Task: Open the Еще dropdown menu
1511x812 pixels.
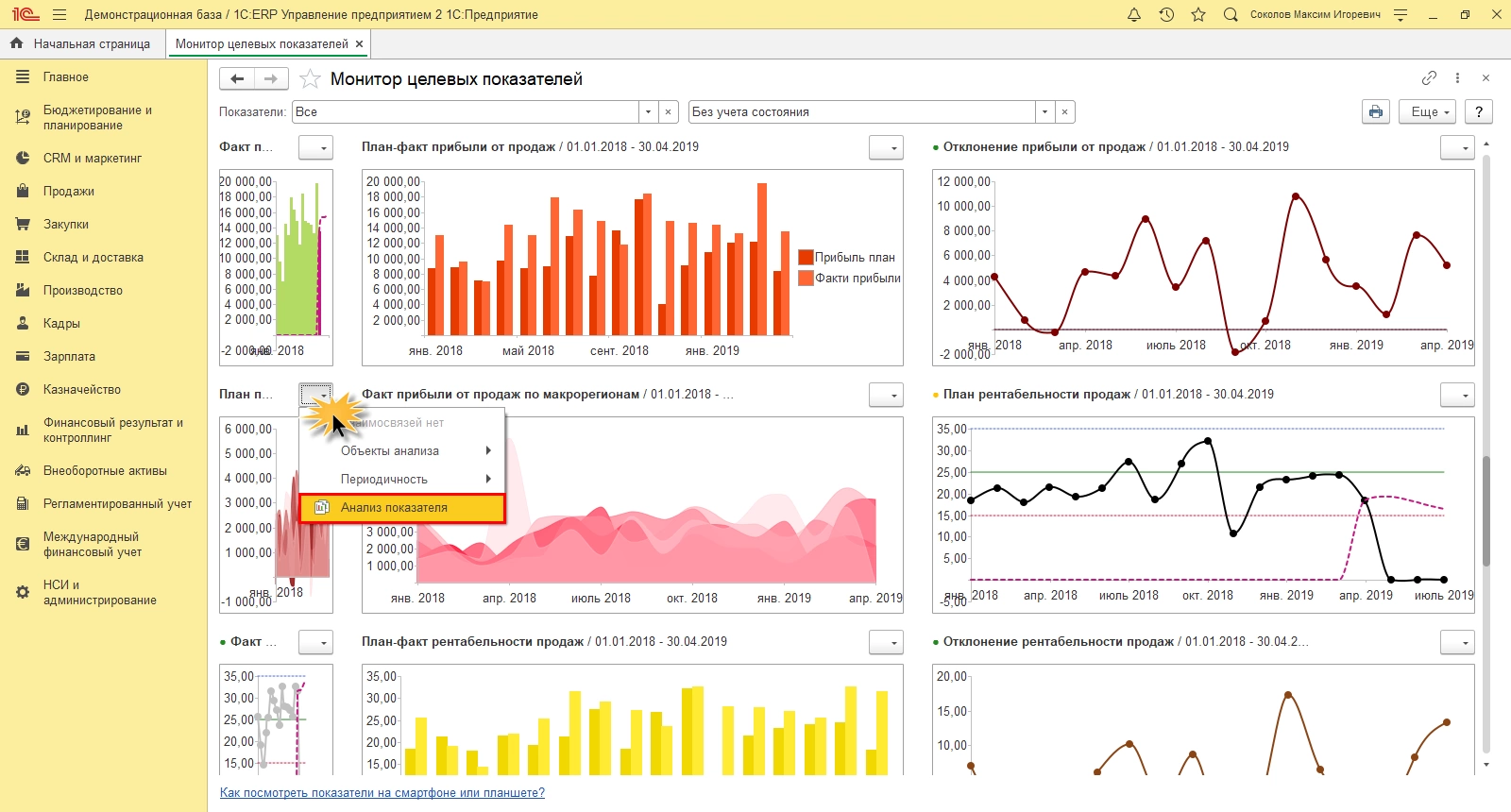Action: click(x=1428, y=111)
